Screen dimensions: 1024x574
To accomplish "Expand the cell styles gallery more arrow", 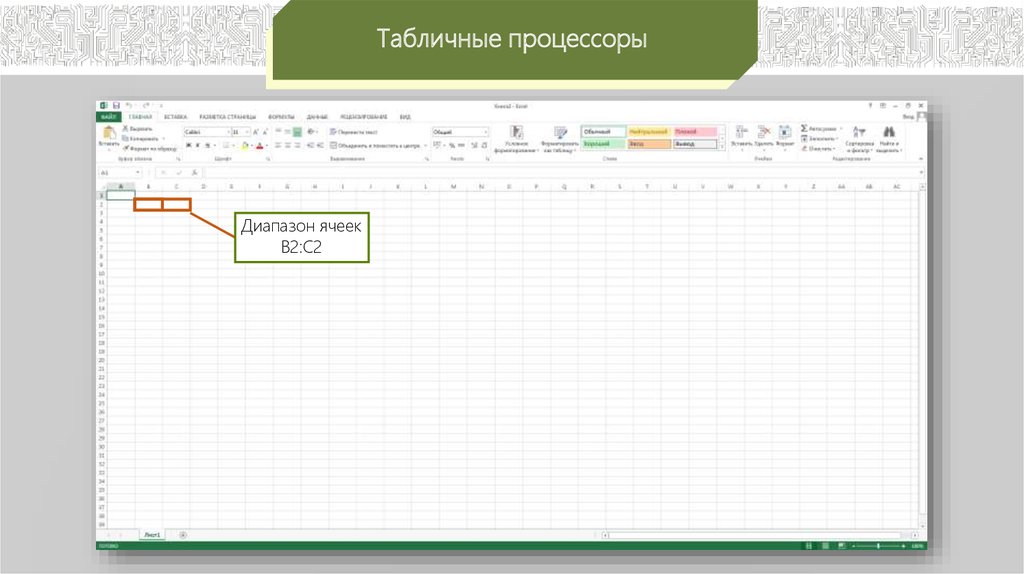I will click(x=722, y=147).
